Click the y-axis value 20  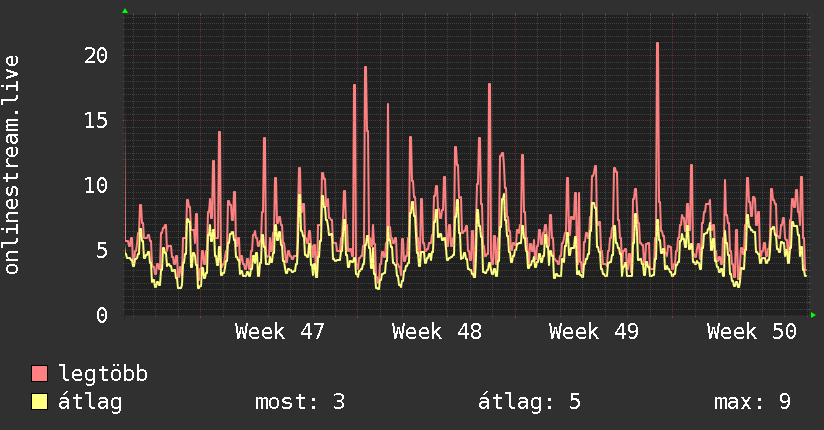coord(96,55)
